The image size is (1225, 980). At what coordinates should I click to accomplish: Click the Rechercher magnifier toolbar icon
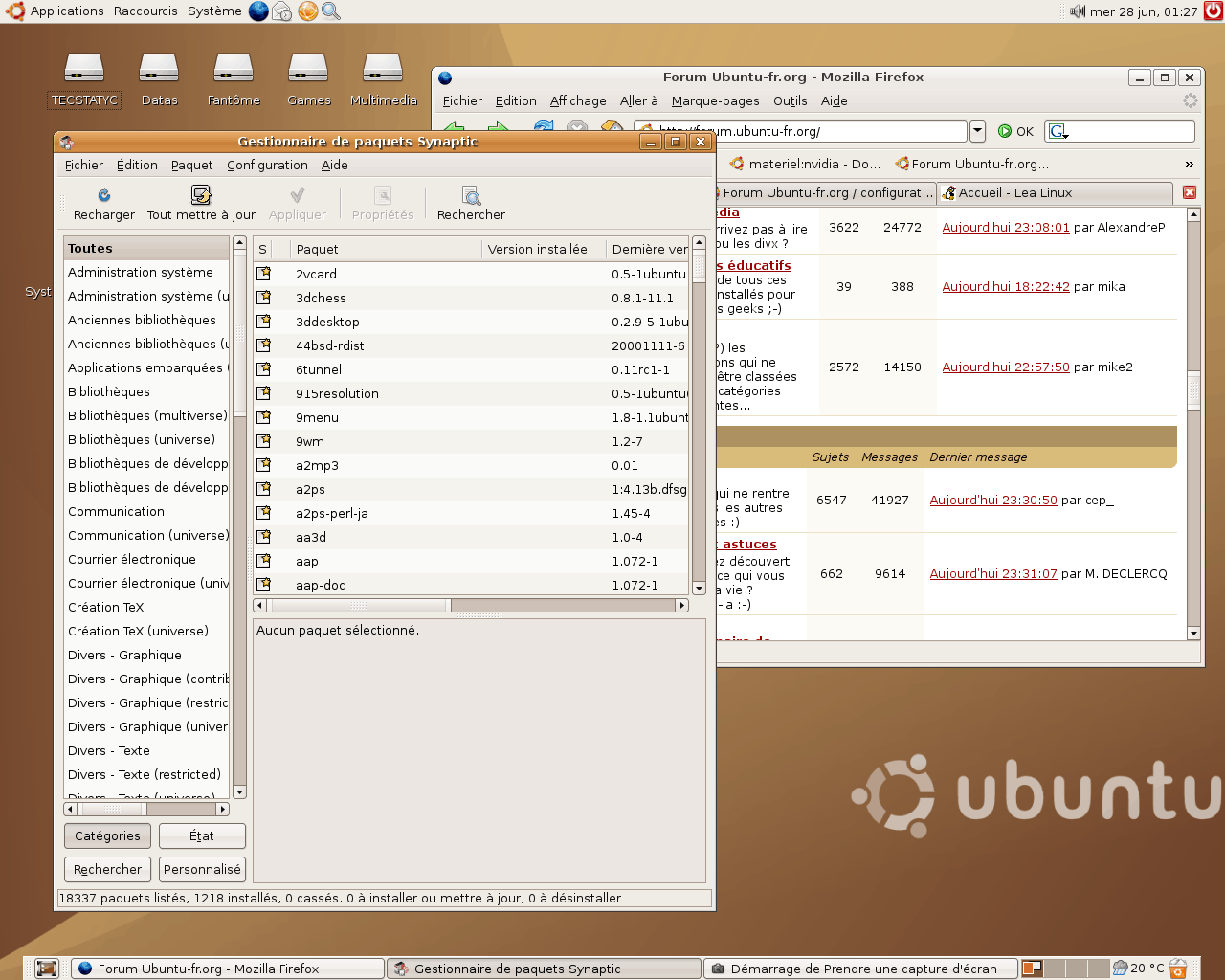tap(472, 195)
